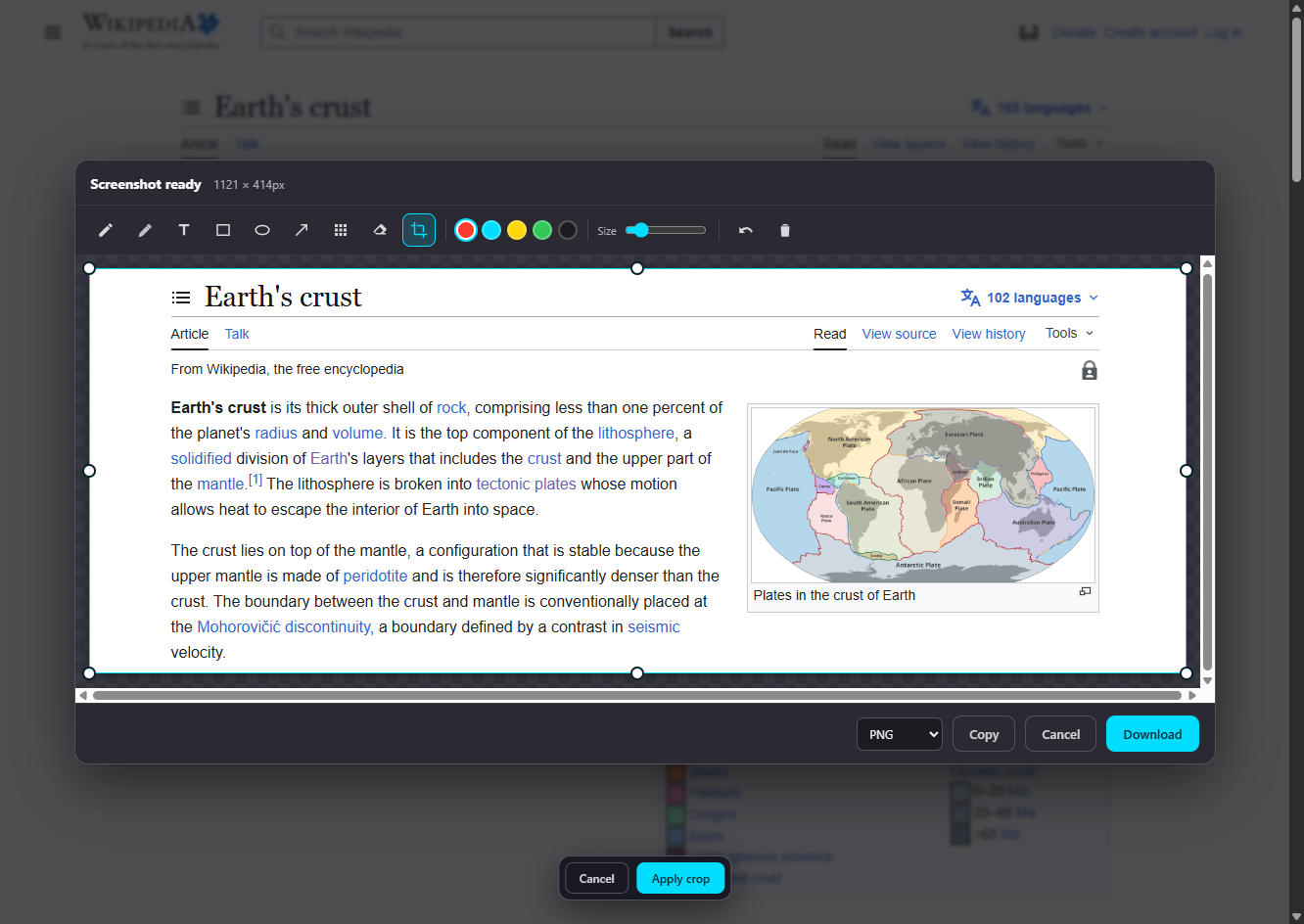Delete all annotations with trash icon

(784, 230)
